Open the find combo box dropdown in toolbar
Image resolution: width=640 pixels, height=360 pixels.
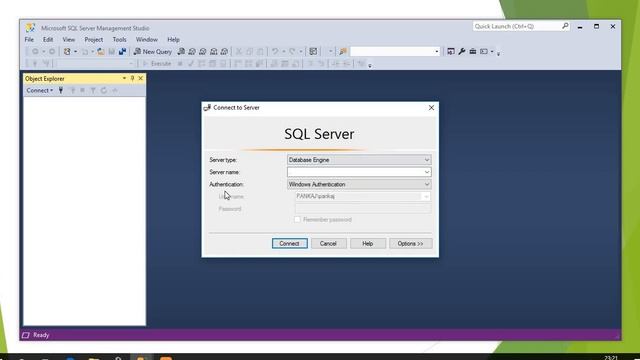pyautogui.click(x=436, y=51)
